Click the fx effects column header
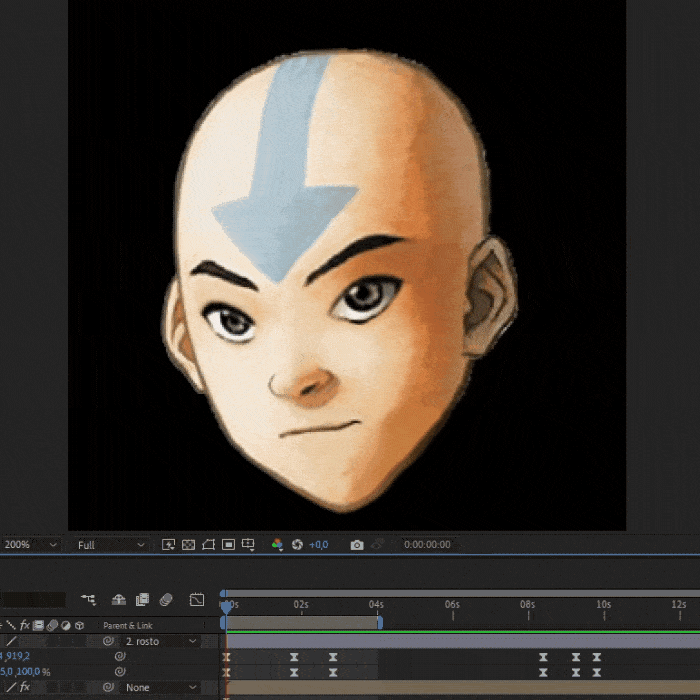This screenshot has height=700, width=700. [x=25, y=625]
